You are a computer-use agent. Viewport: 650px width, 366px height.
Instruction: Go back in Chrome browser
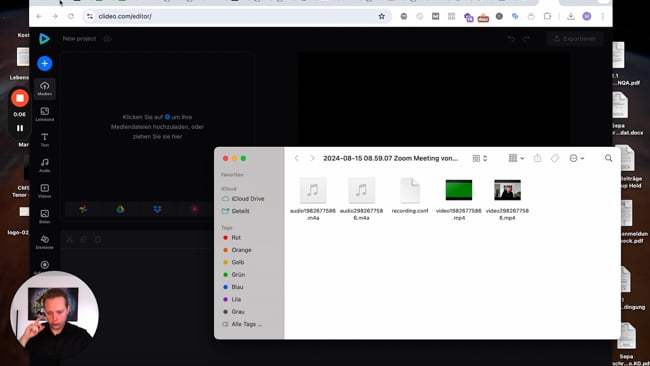(39, 16)
